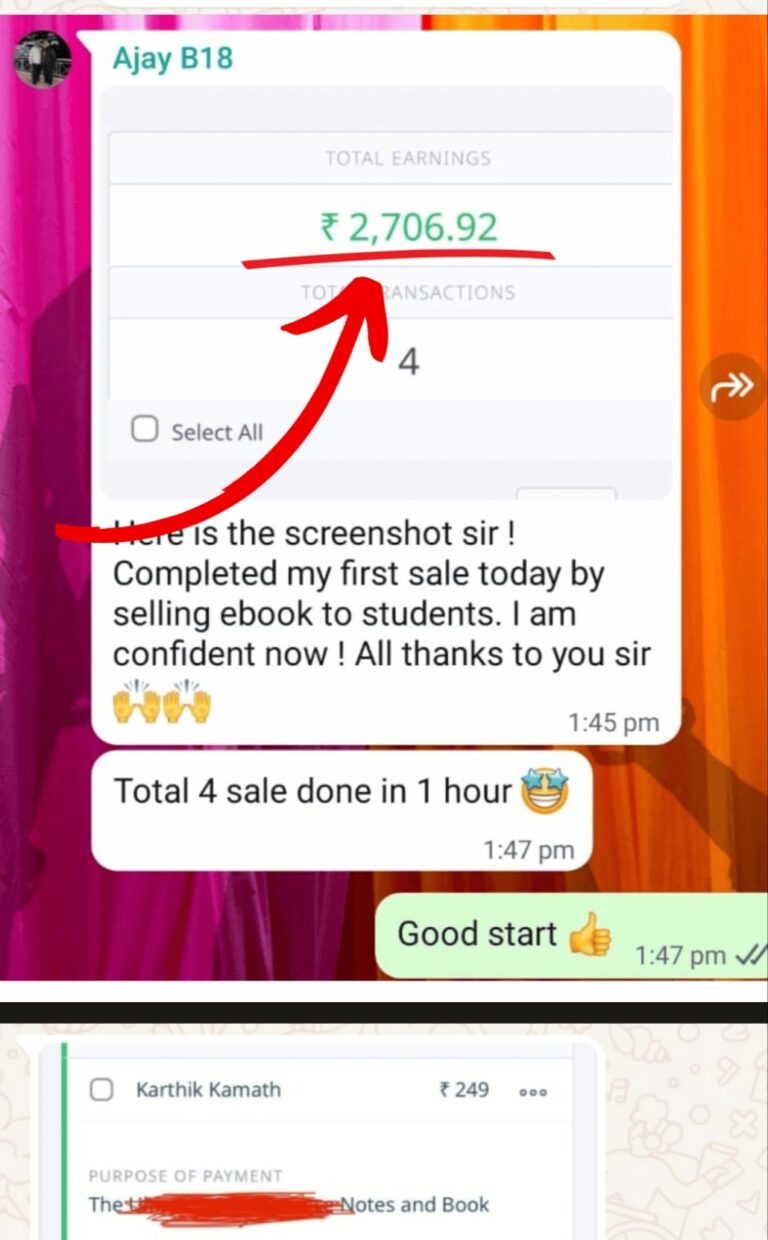Open the earnings screenshot image
The width and height of the screenshot is (768, 1240).
pos(386,292)
